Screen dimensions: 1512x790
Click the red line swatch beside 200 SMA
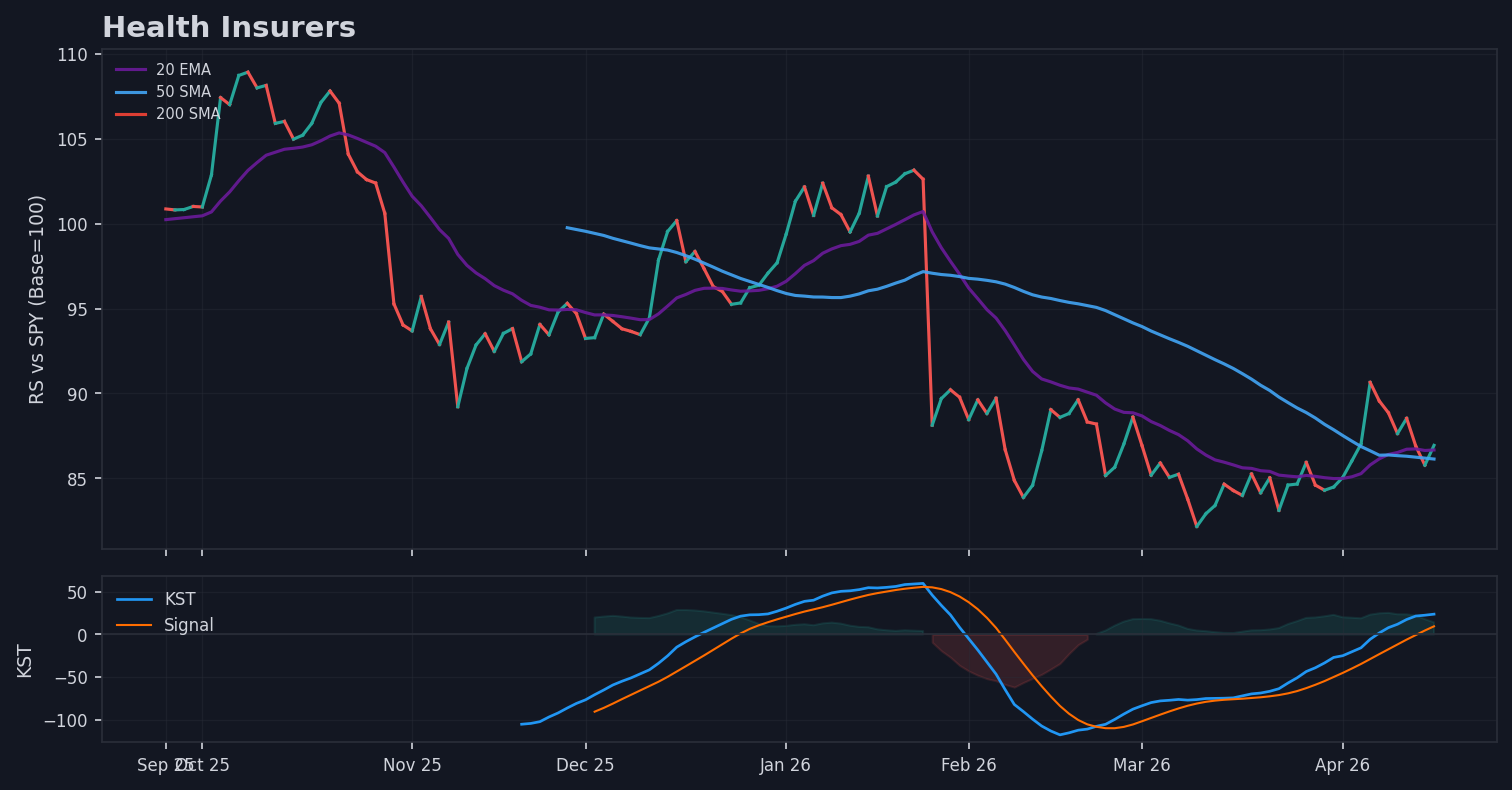tap(131, 114)
